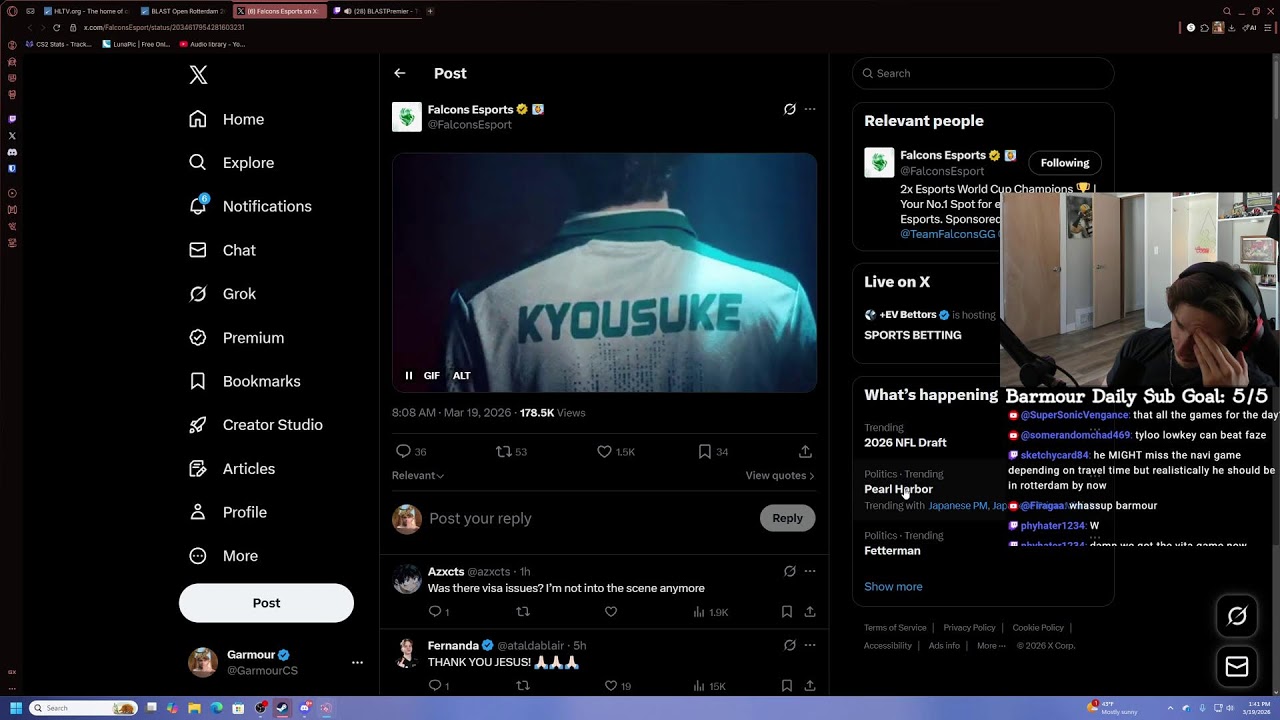This screenshot has height=720, width=1280.
Task: Open File Explorer from the taskbar
Action: [195, 708]
